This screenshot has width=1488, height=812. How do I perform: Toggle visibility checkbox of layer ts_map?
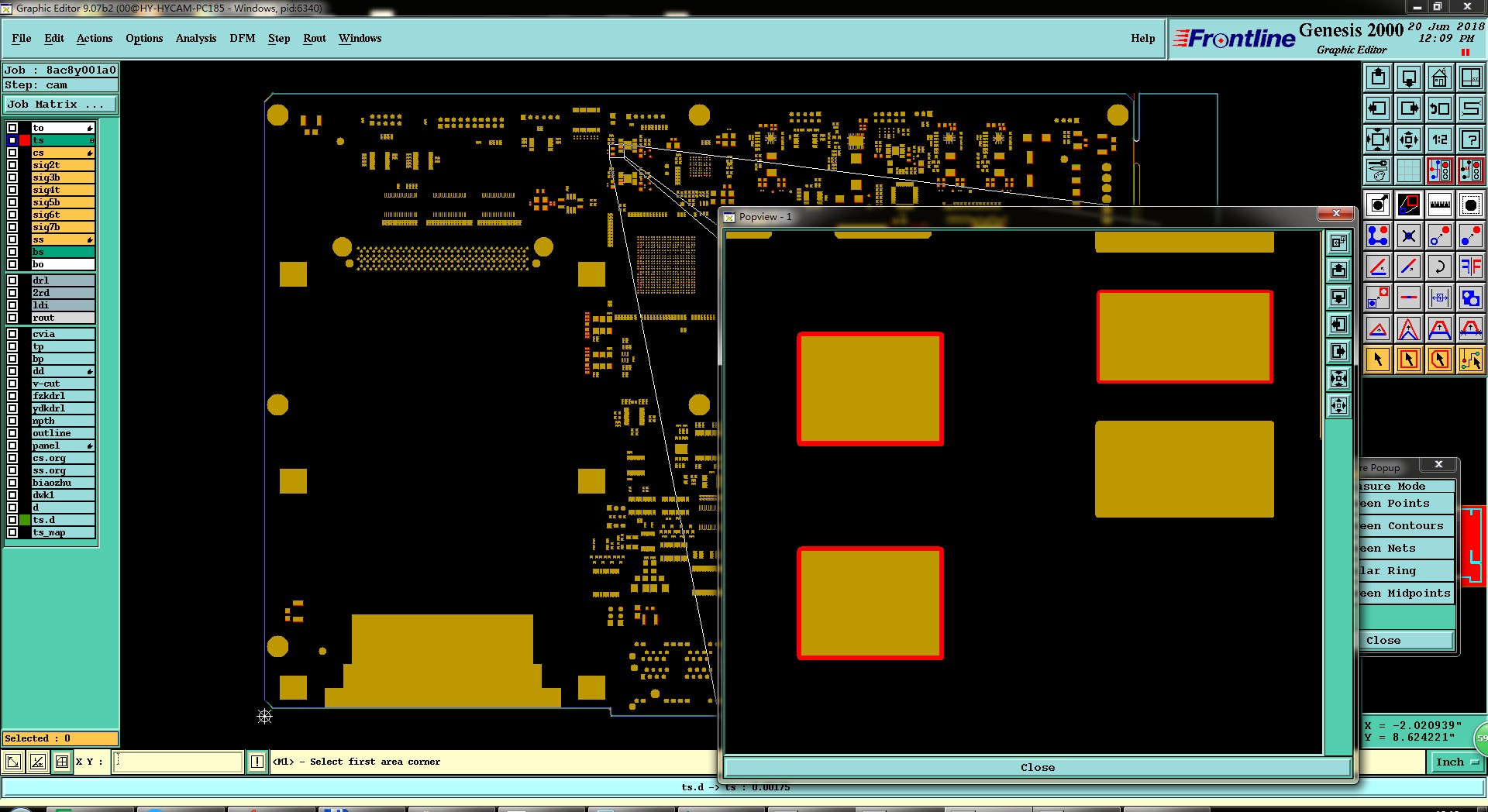tap(12, 532)
